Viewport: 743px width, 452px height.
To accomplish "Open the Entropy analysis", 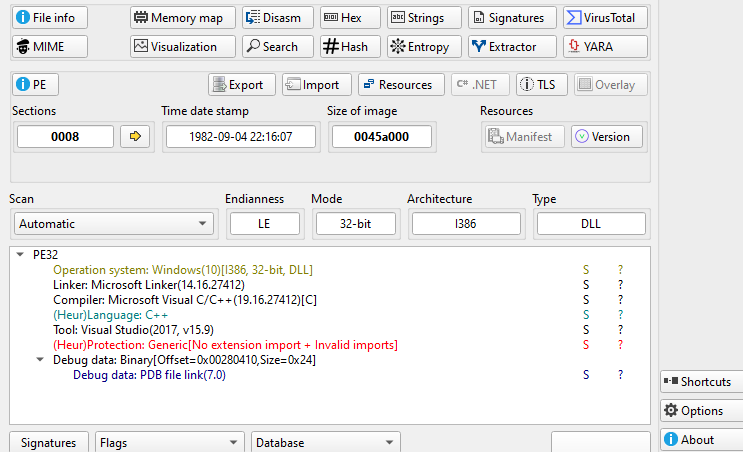I will (x=424, y=47).
